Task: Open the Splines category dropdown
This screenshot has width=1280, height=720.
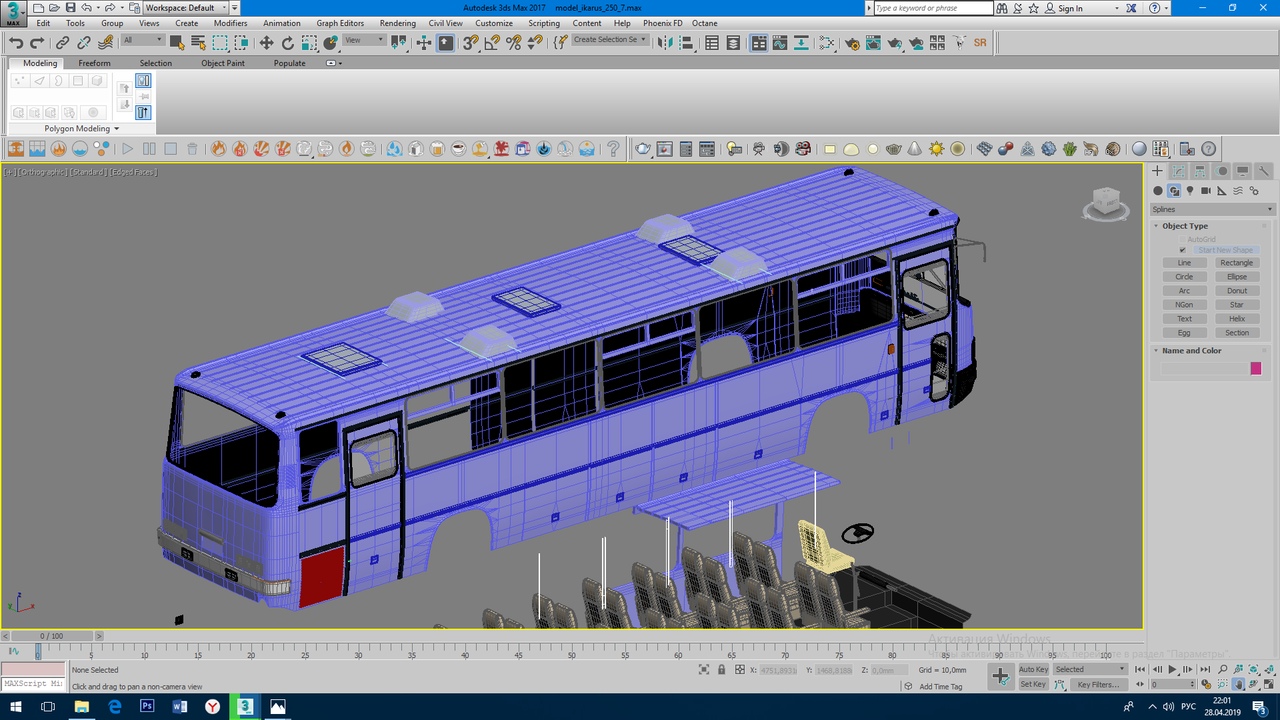Action: (x=1212, y=209)
